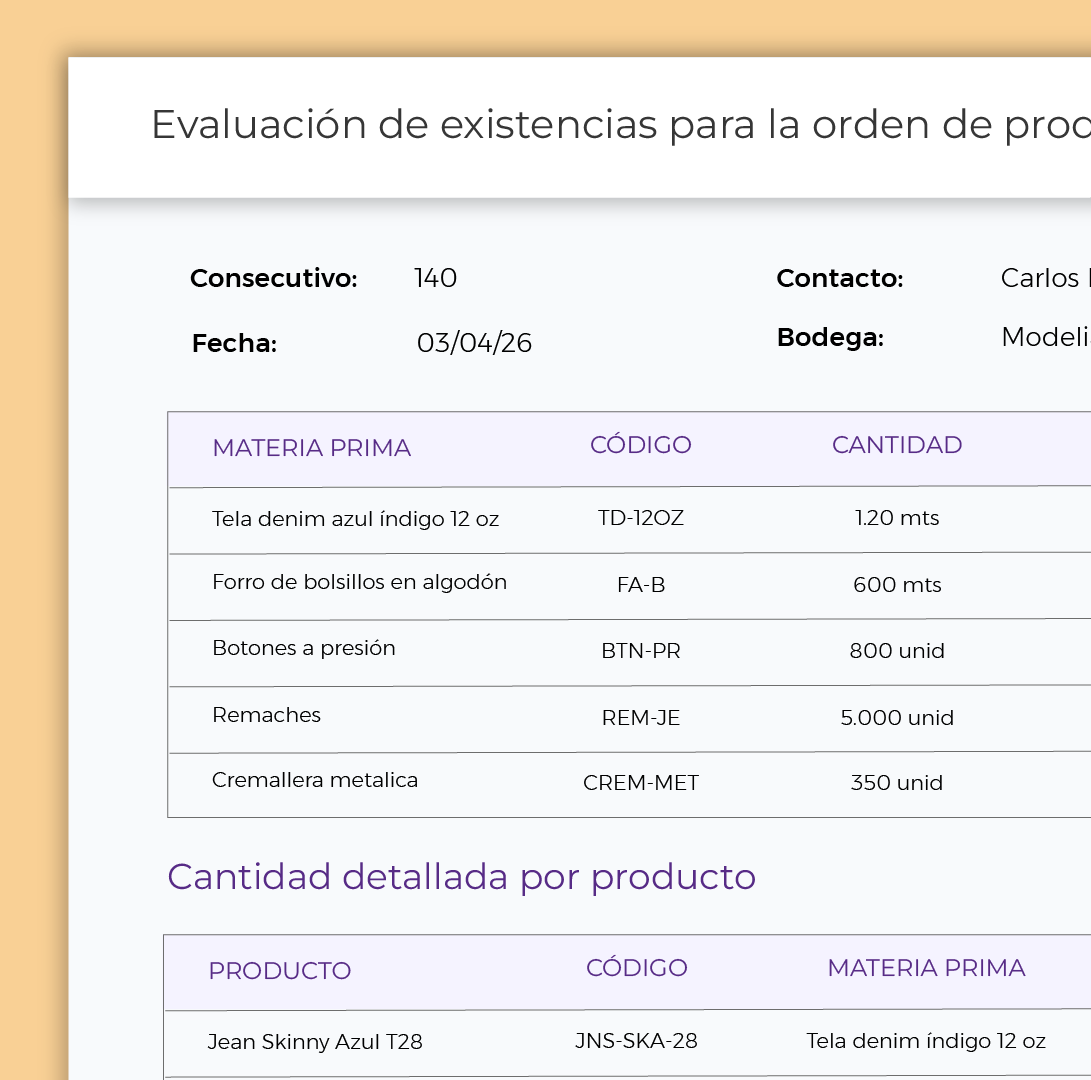Image resolution: width=1091 pixels, height=1080 pixels.
Task: Click the product code JNS-SKA-28
Action: click(636, 1041)
